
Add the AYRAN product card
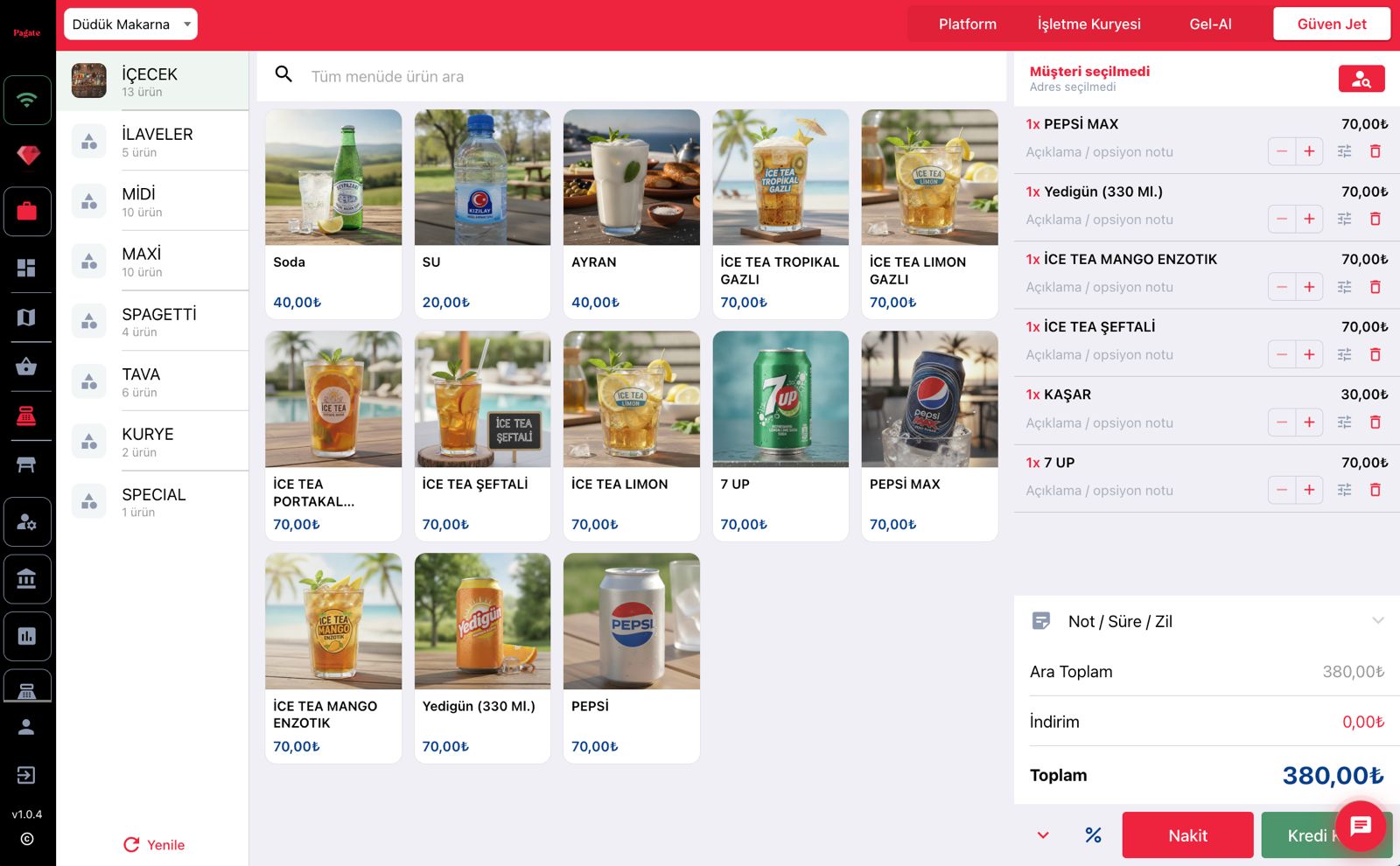(x=632, y=213)
